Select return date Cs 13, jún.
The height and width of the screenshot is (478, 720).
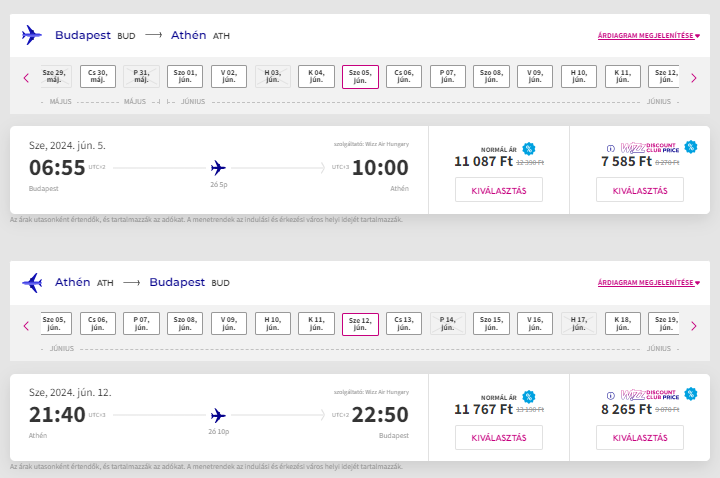(404, 323)
